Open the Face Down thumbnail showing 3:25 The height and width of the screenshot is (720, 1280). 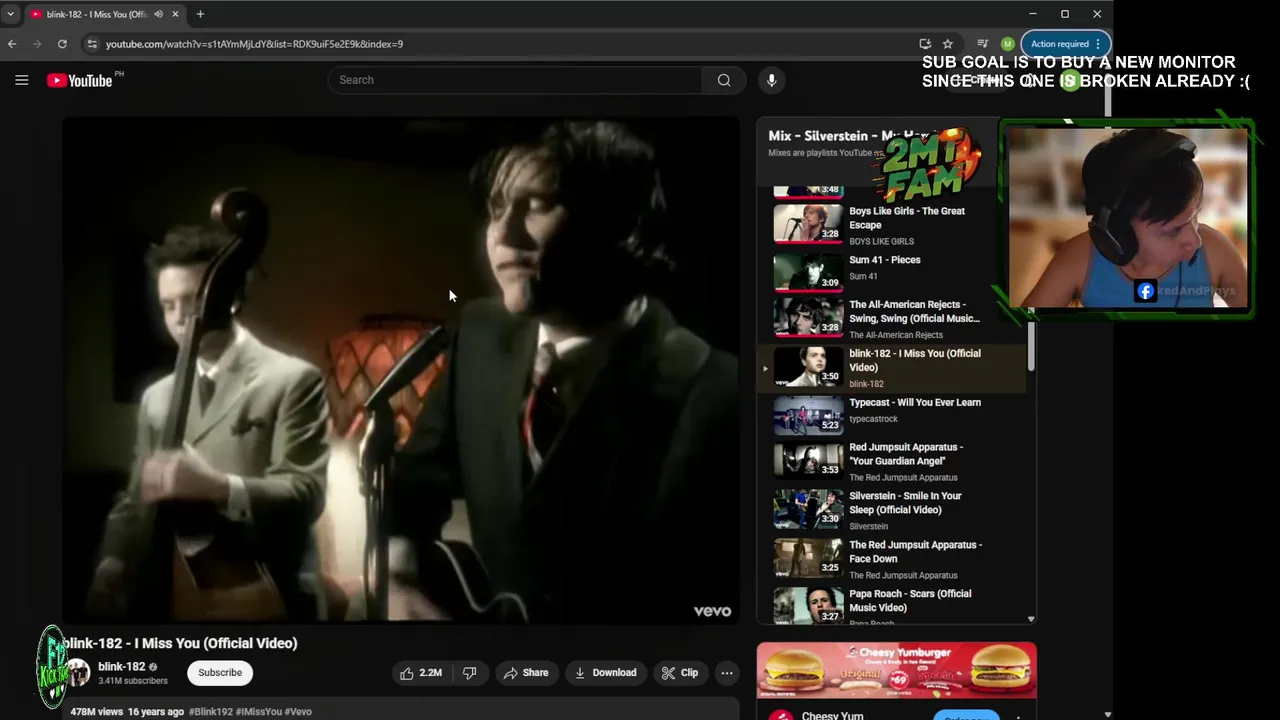point(808,557)
